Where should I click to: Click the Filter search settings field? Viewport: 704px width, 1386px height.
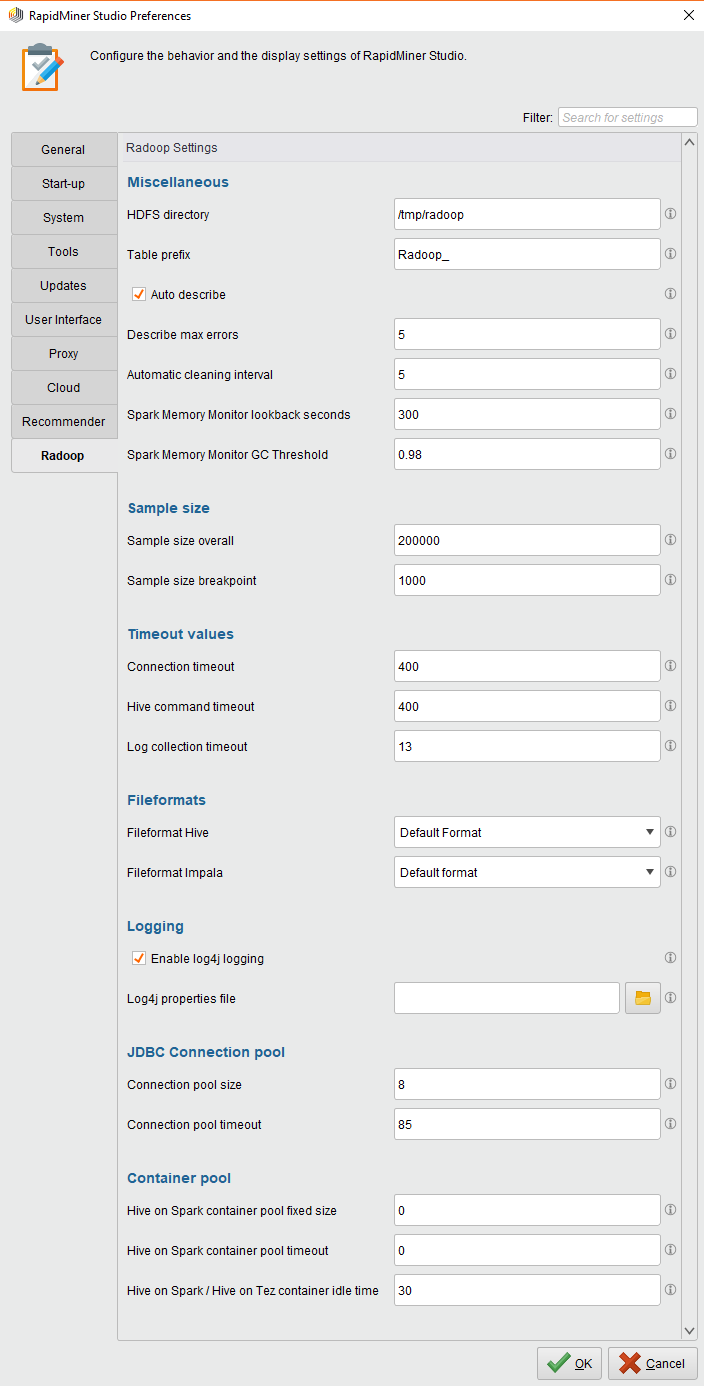pos(627,118)
